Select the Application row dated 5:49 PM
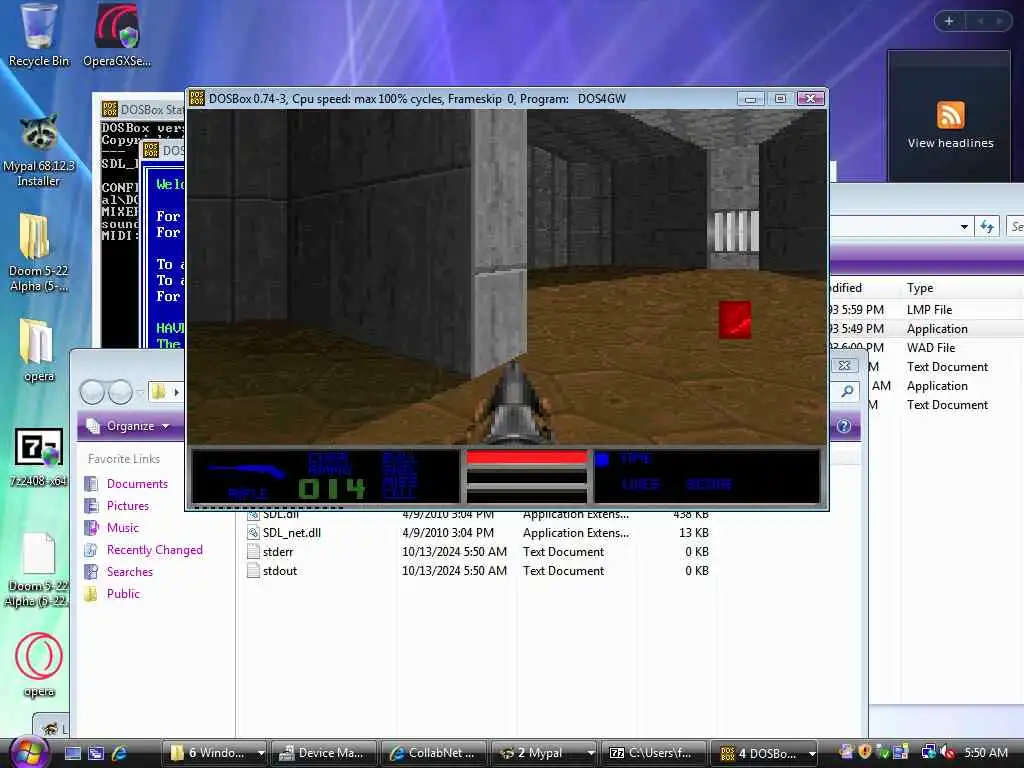The width and height of the screenshot is (1024, 768). pos(926,328)
